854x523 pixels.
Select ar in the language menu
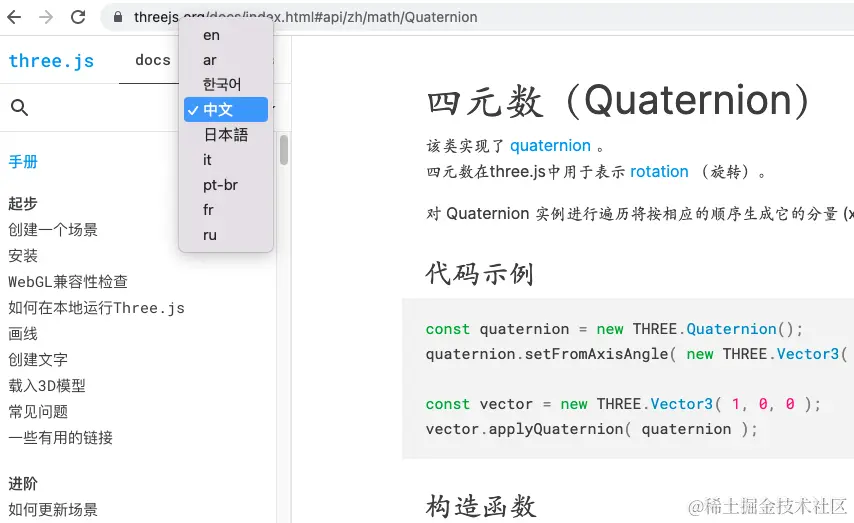click(x=226, y=60)
